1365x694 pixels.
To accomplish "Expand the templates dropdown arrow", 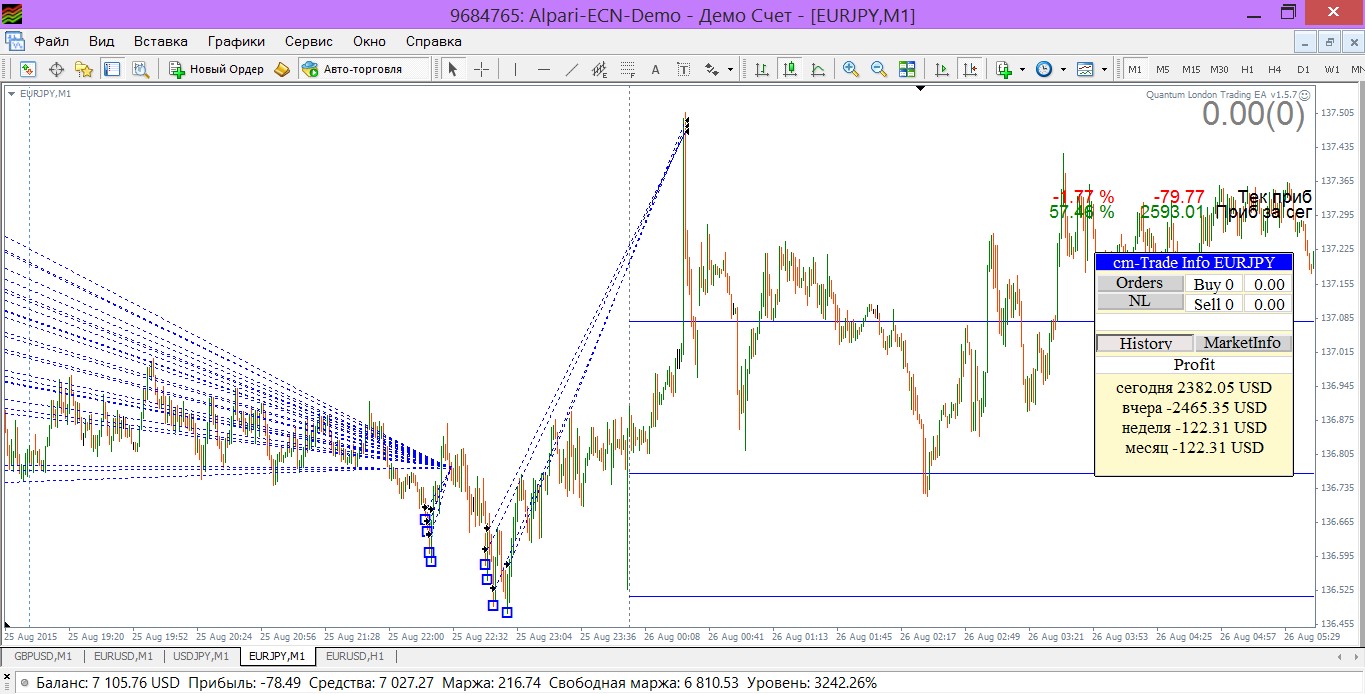I will pos(1104,70).
